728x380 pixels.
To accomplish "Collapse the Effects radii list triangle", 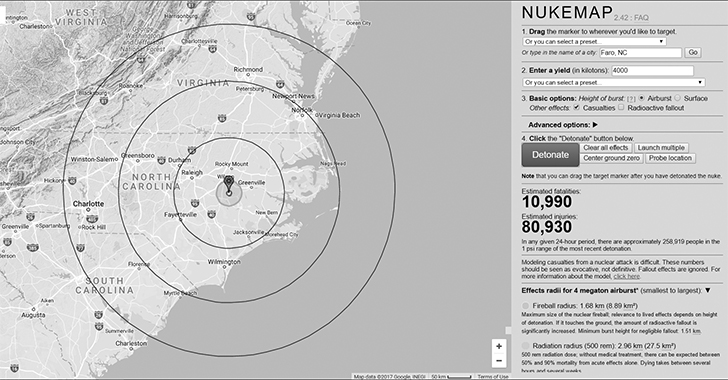I will 708,290.
